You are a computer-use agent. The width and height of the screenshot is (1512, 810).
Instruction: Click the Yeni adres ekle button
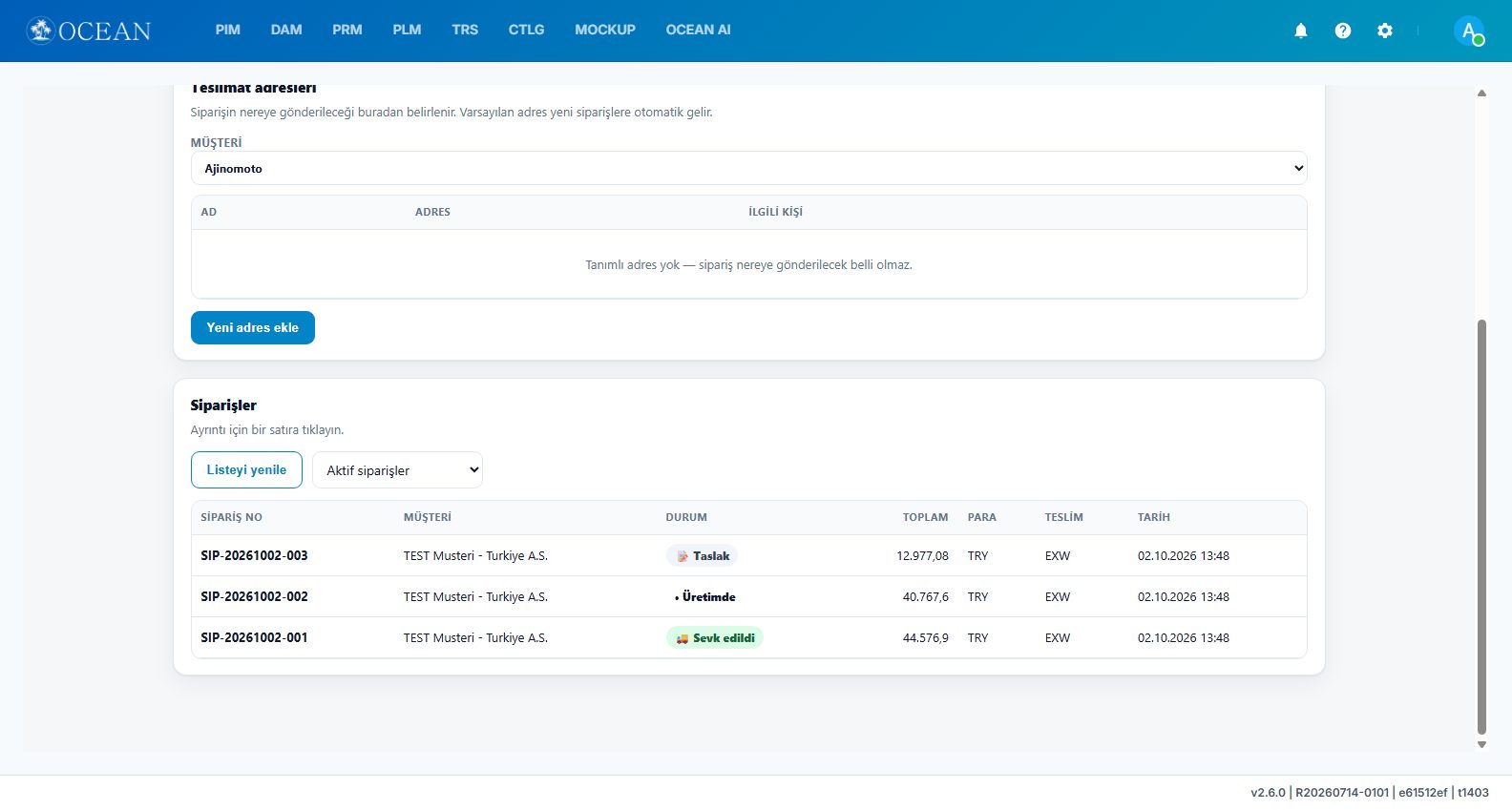pos(253,327)
